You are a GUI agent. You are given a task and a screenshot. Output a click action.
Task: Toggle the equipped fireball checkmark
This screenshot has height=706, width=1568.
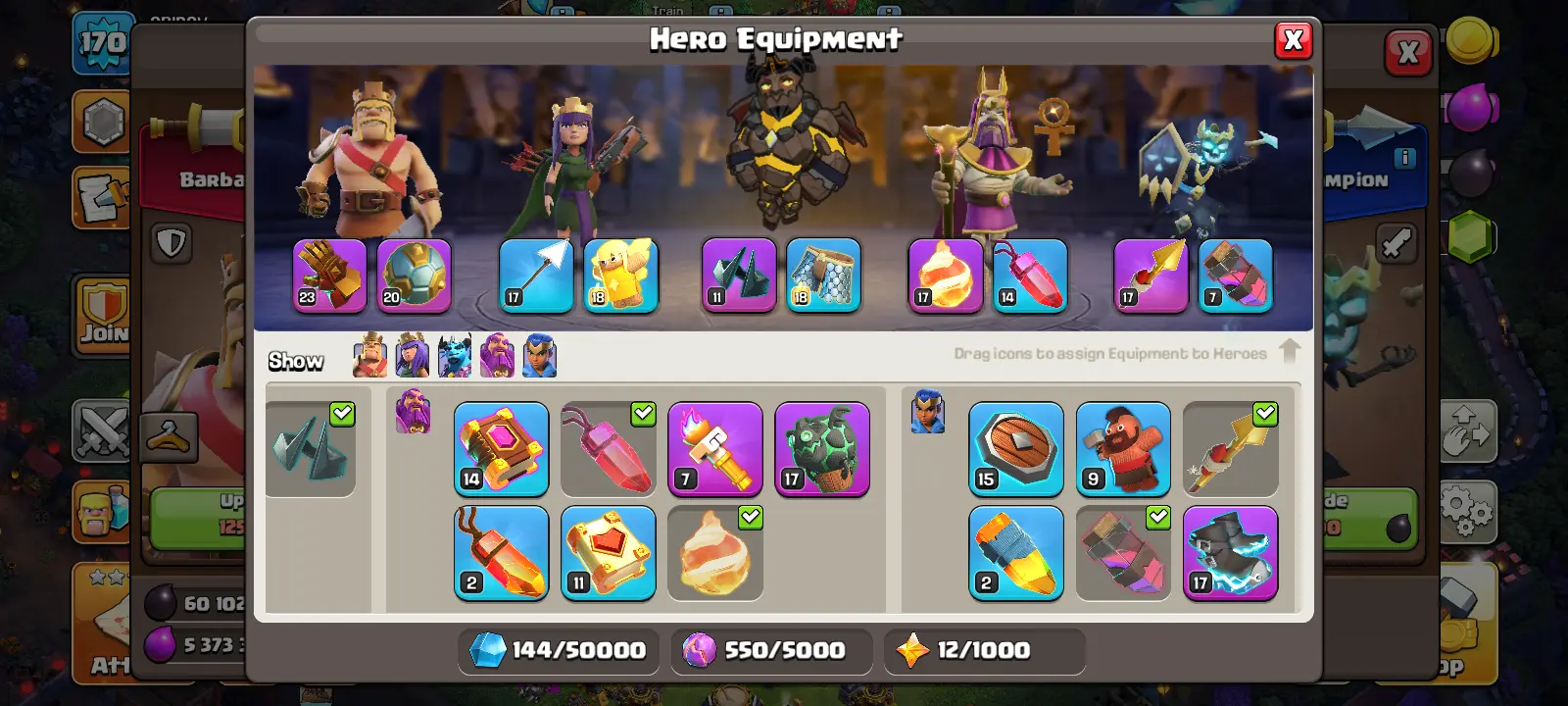pyautogui.click(x=750, y=518)
